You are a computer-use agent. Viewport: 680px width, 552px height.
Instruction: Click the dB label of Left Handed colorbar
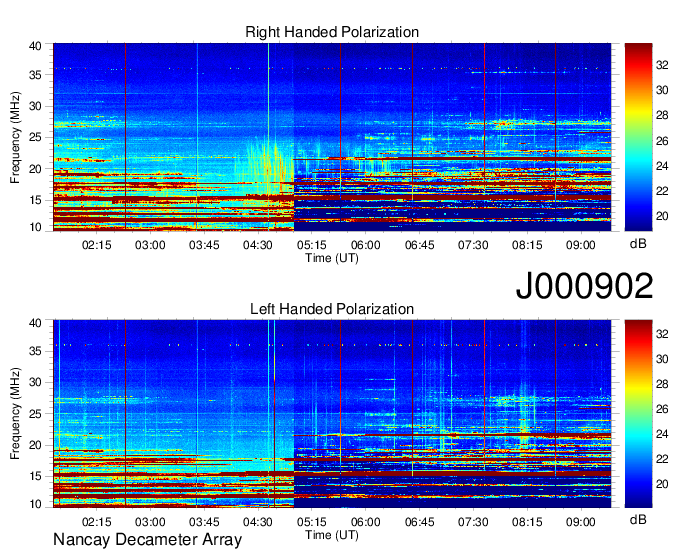[x=638, y=519]
